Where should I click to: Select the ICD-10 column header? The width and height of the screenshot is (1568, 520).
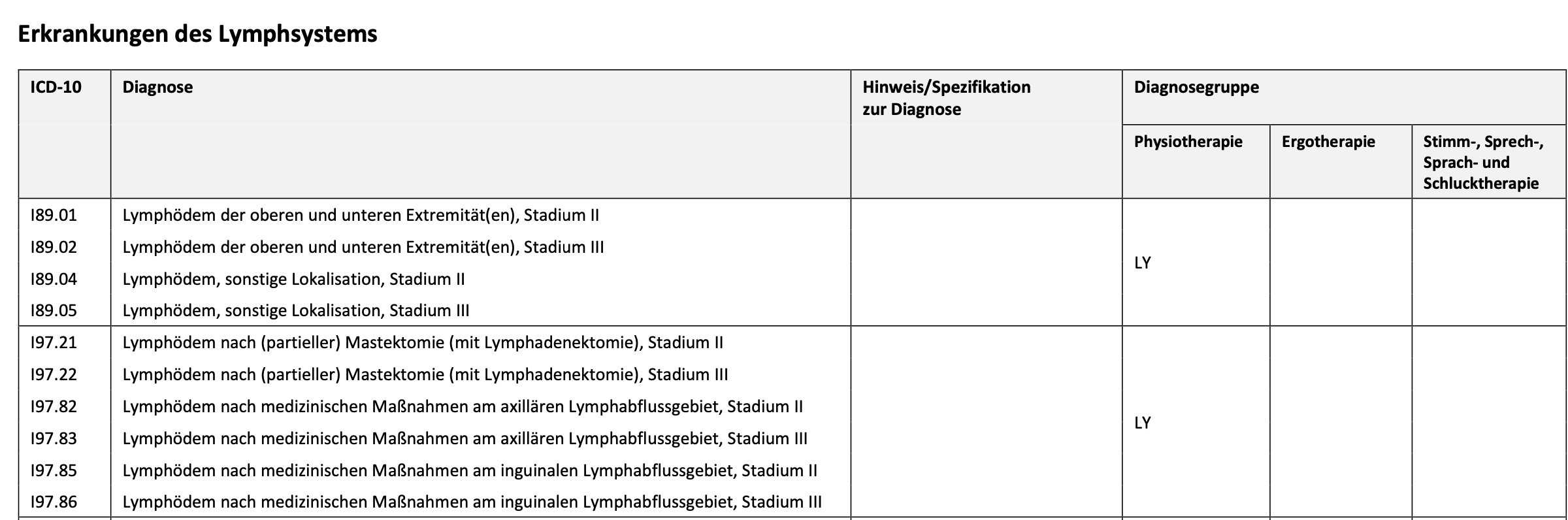(56, 87)
